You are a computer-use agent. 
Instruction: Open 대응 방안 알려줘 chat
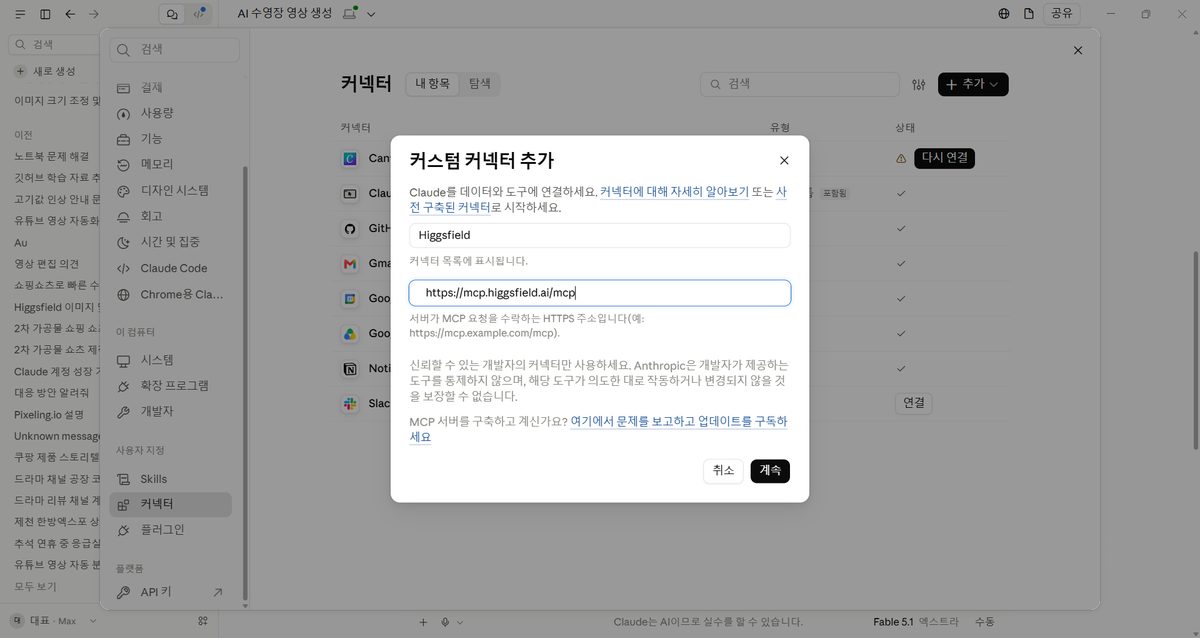[x=52, y=392]
